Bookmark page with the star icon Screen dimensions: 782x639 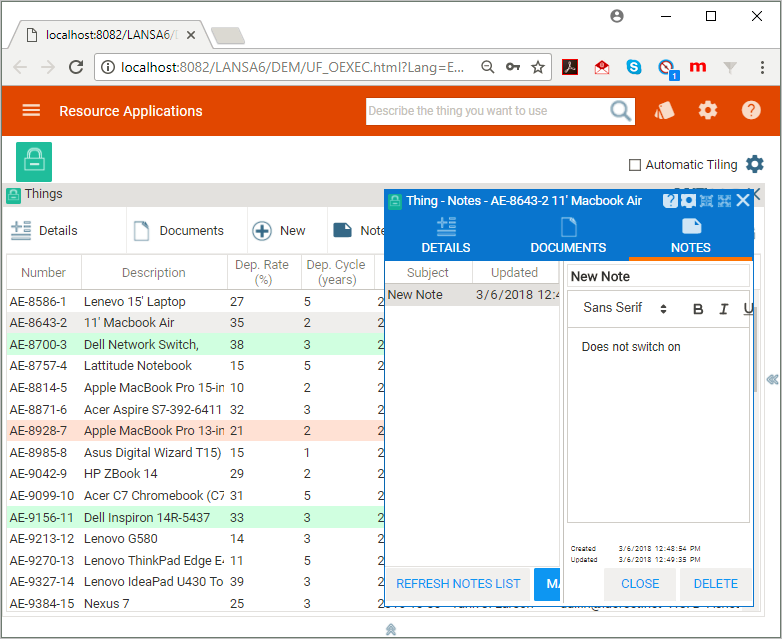(x=538, y=67)
